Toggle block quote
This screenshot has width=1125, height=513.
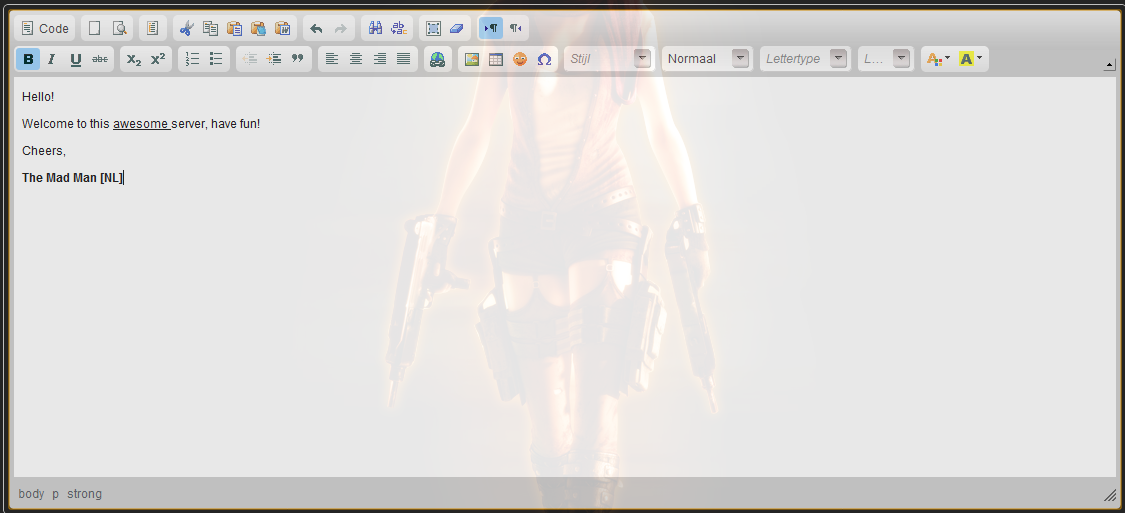coord(298,59)
